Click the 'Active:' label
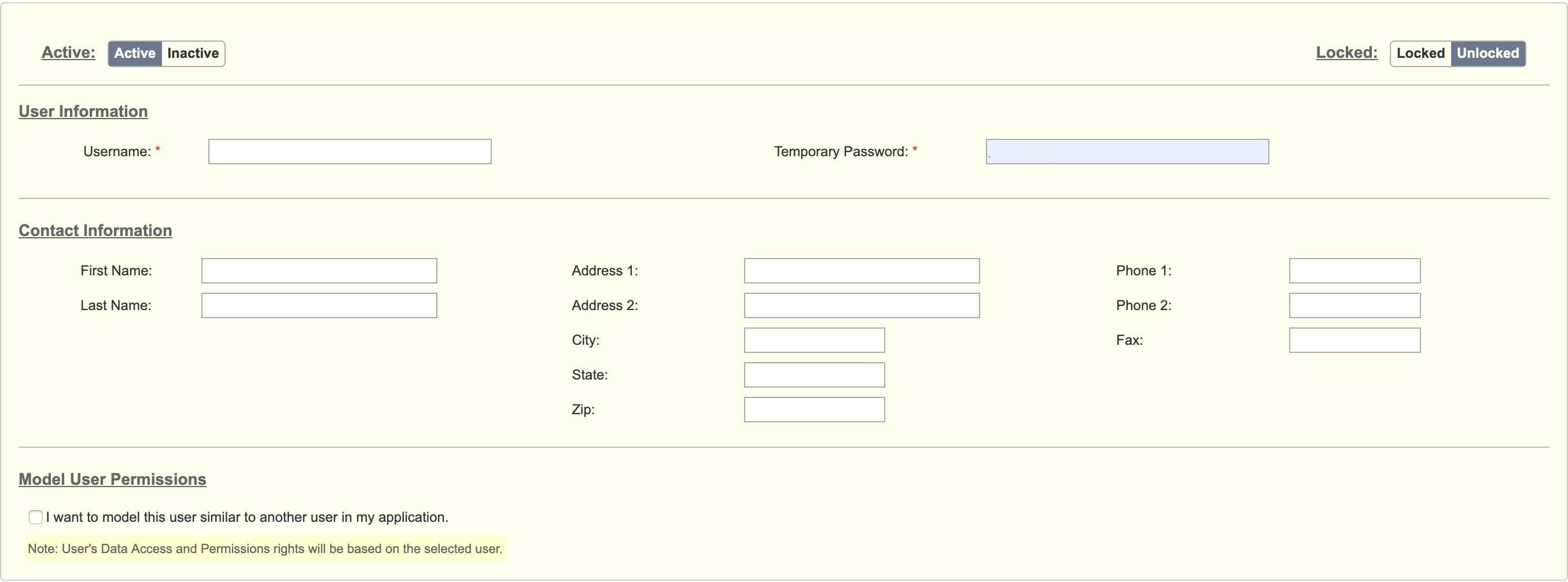 [x=69, y=53]
